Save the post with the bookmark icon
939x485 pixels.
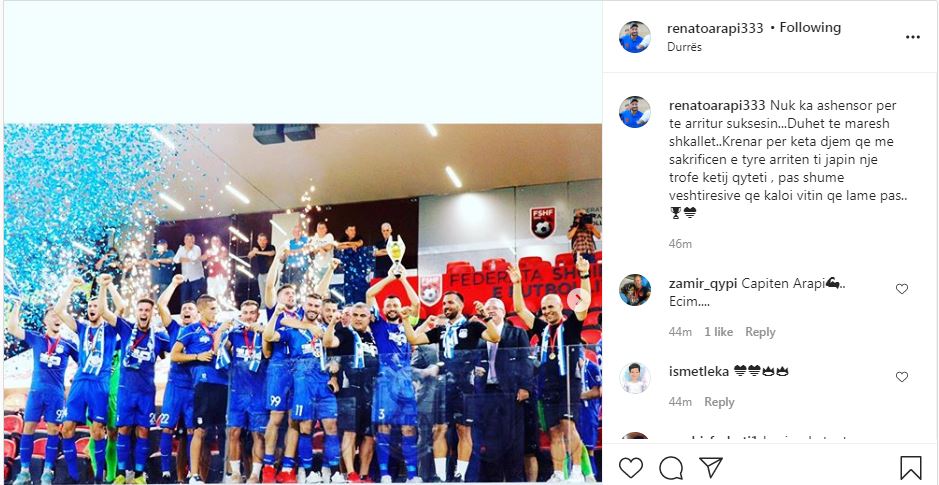[911, 468]
